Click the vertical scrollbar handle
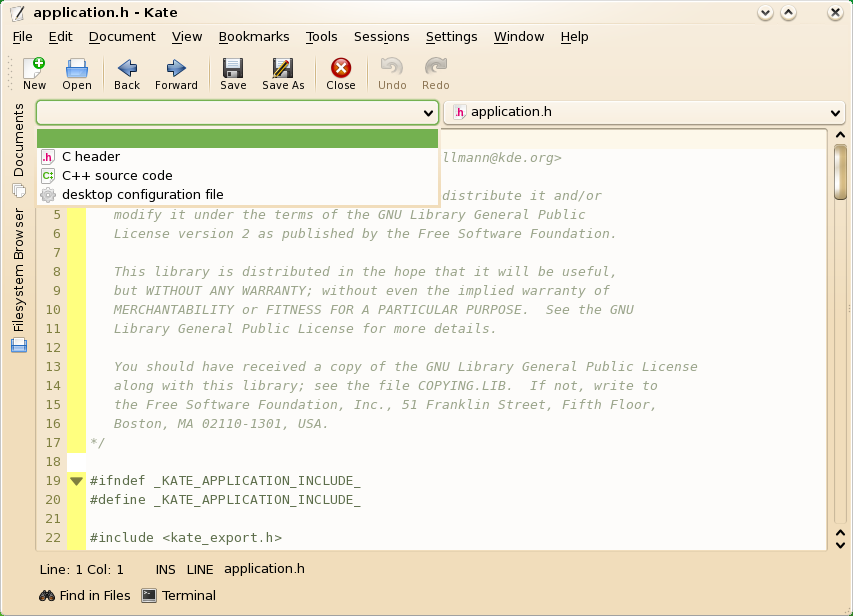 coord(840,172)
